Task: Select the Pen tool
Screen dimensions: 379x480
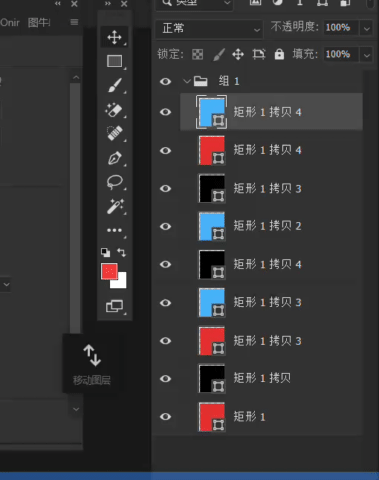Action: [x=114, y=158]
